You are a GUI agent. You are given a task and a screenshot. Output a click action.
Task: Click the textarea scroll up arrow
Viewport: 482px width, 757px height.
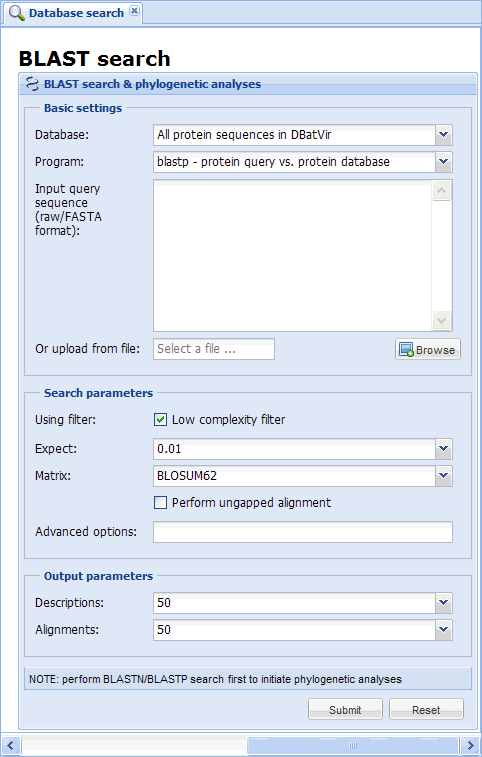point(441,191)
